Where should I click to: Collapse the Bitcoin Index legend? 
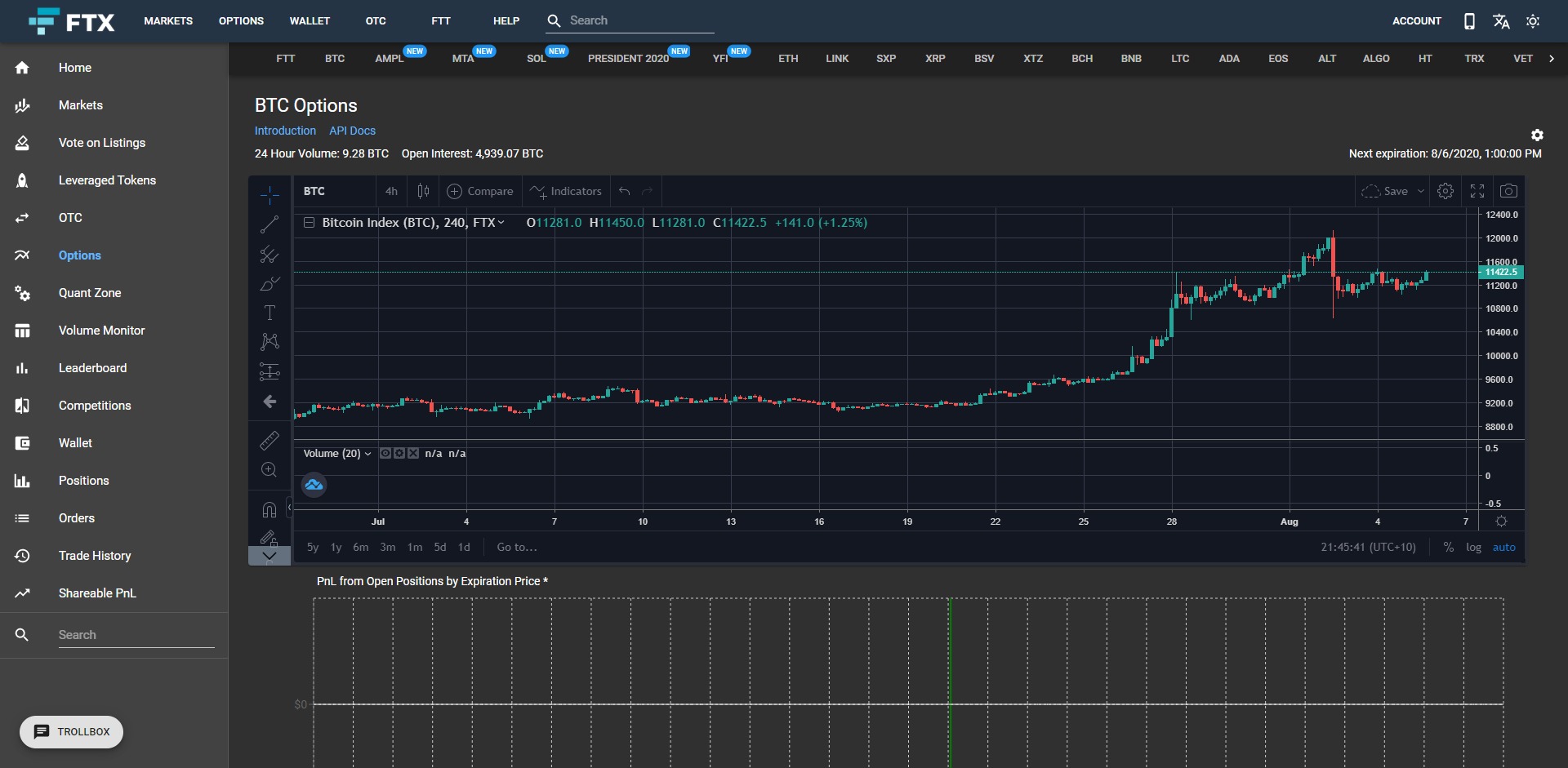click(x=310, y=223)
